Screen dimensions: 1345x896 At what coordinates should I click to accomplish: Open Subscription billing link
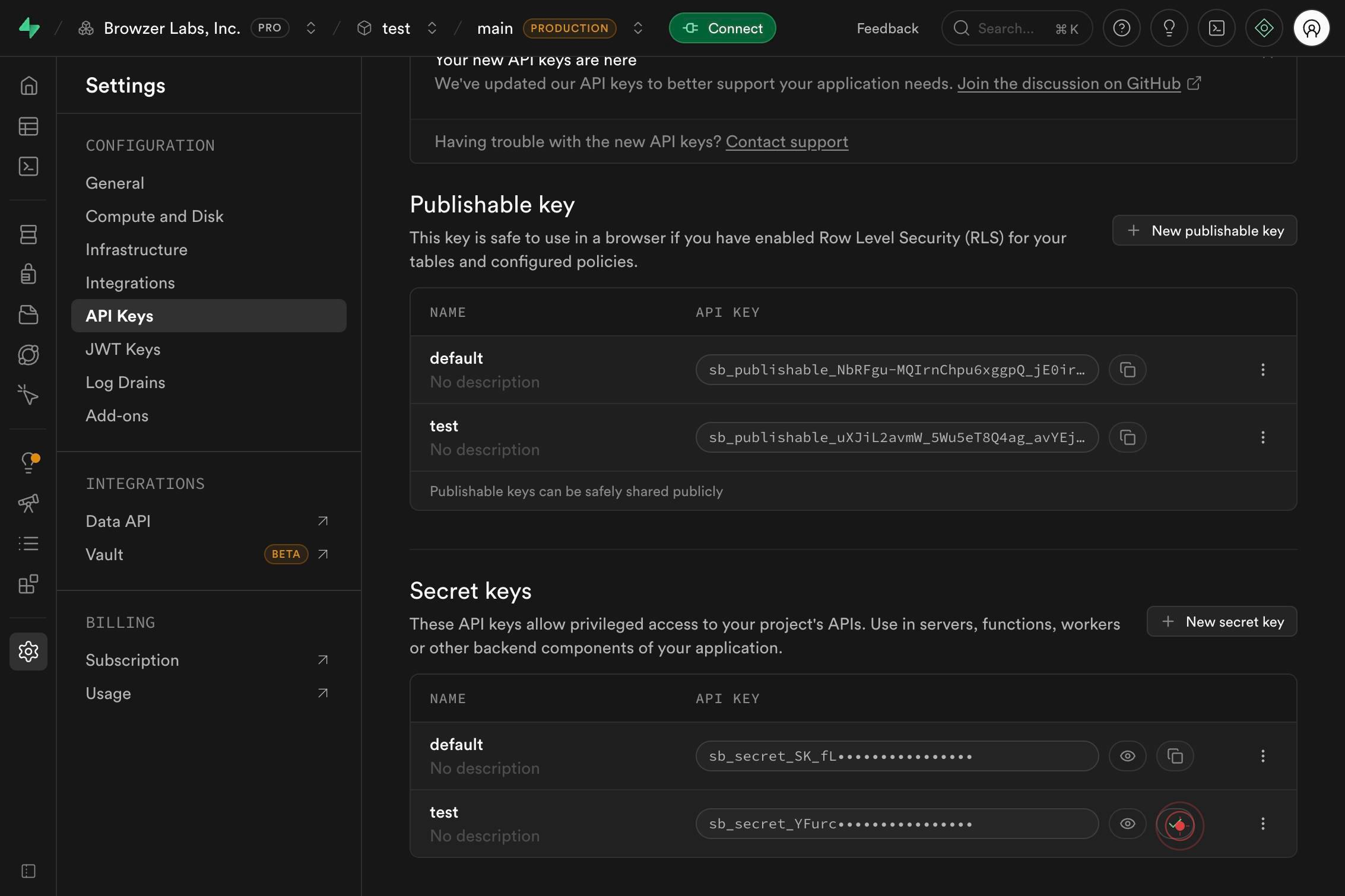click(x=209, y=660)
